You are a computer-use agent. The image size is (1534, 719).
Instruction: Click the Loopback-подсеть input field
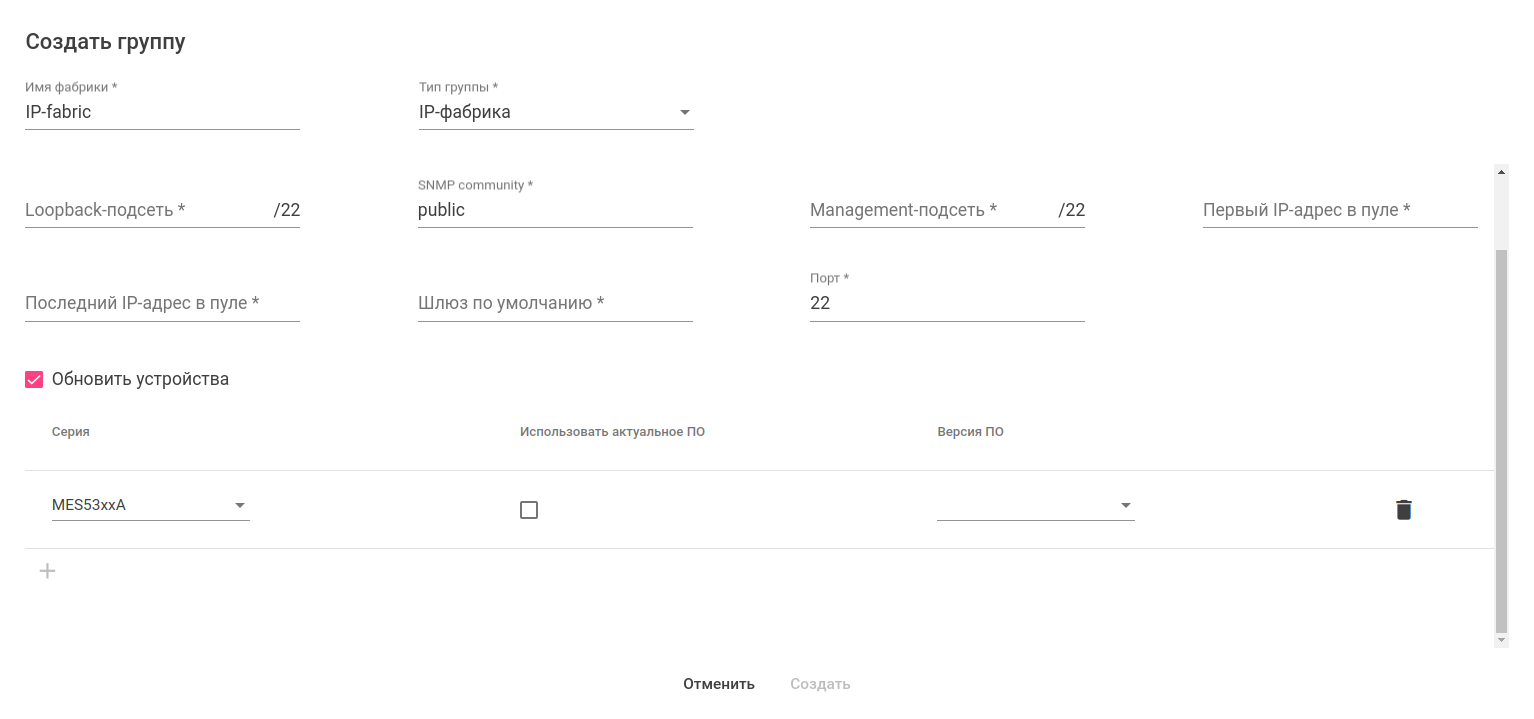(145, 210)
